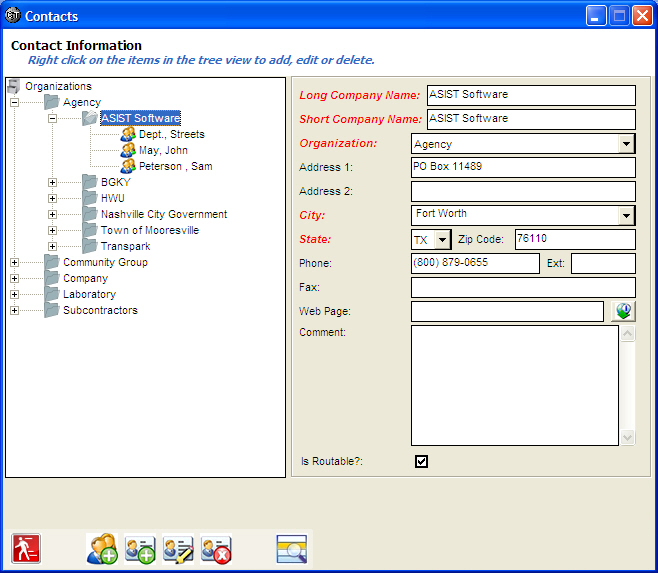This screenshot has width=658, height=573.
Task: Click the add contact card icon
Action: (140, 549)
